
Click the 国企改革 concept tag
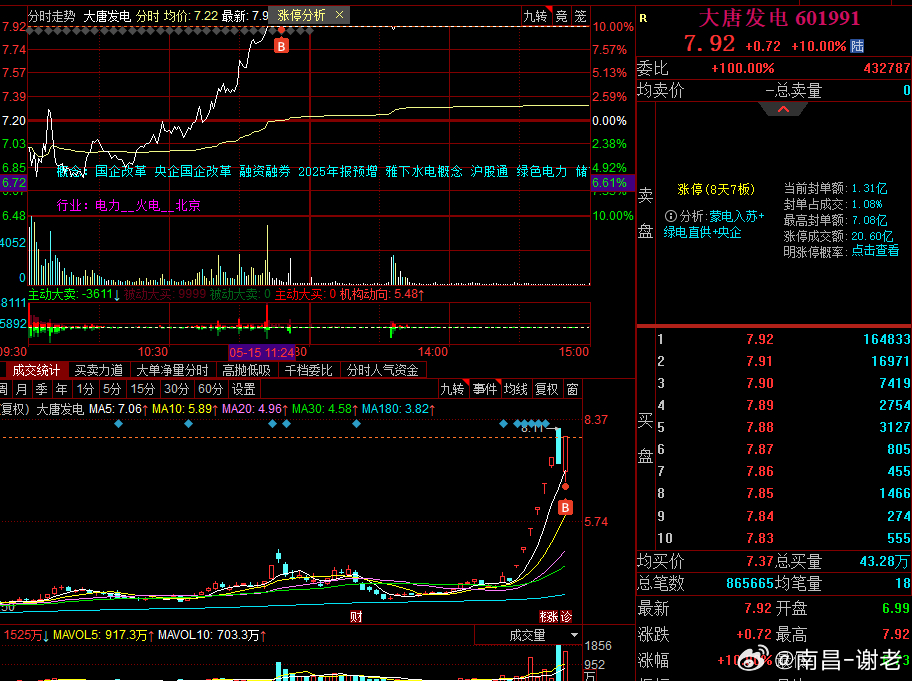(120, 171)
